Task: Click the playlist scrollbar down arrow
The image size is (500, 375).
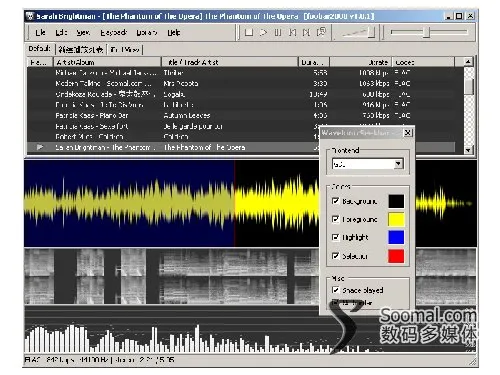Action: coord(468,150)
